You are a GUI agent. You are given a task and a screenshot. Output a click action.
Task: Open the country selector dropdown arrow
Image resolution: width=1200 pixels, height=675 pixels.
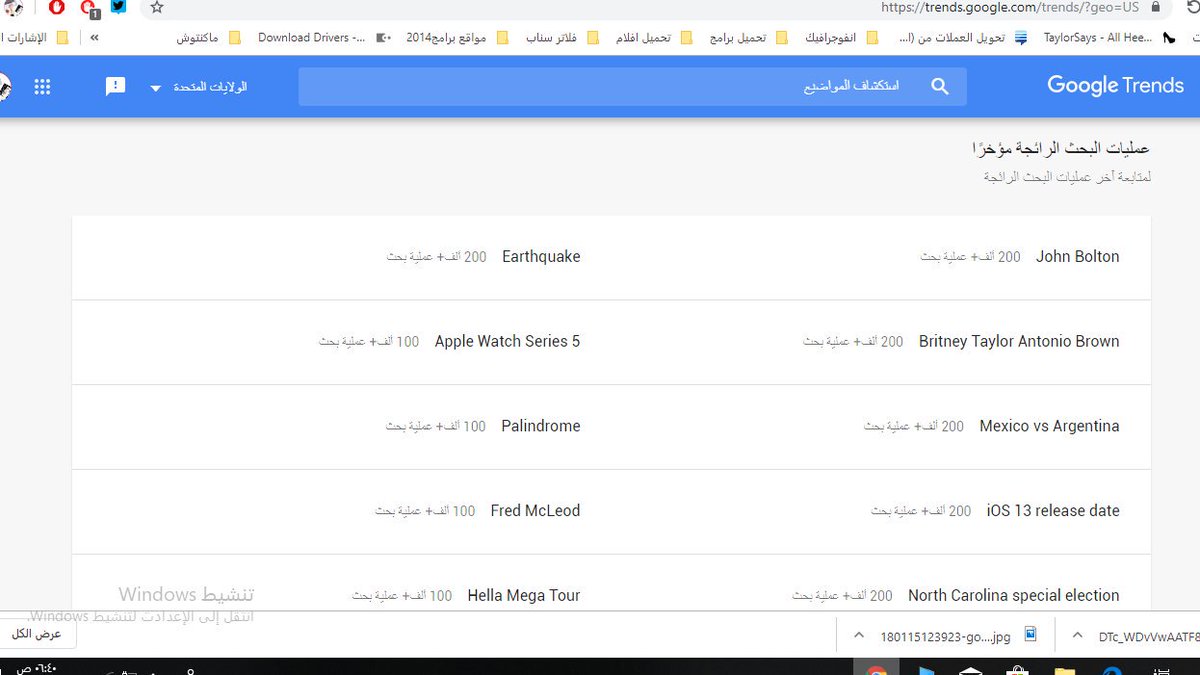click(155, 88)
